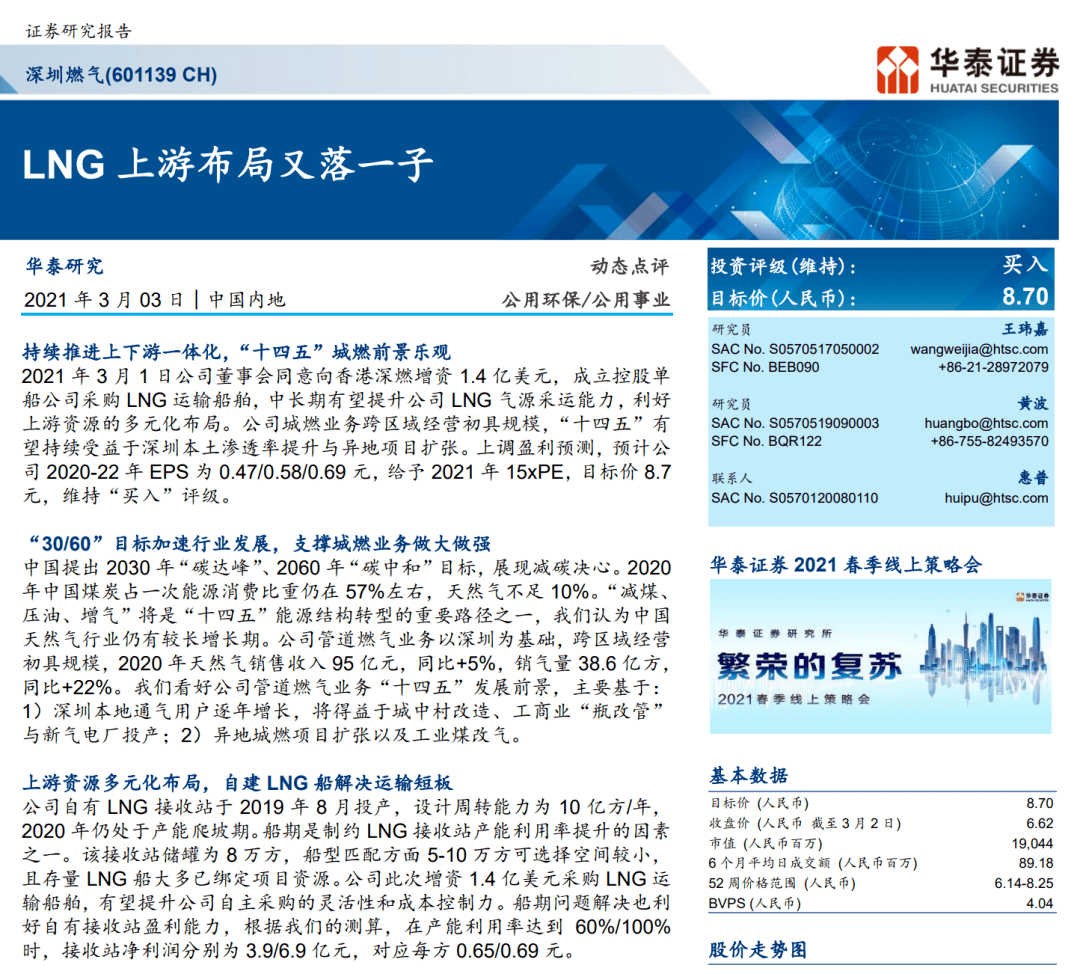The image size is (1080, 974).
Task: Select the date "2021 年 3 月 03 日"
Action: (104, 300)
